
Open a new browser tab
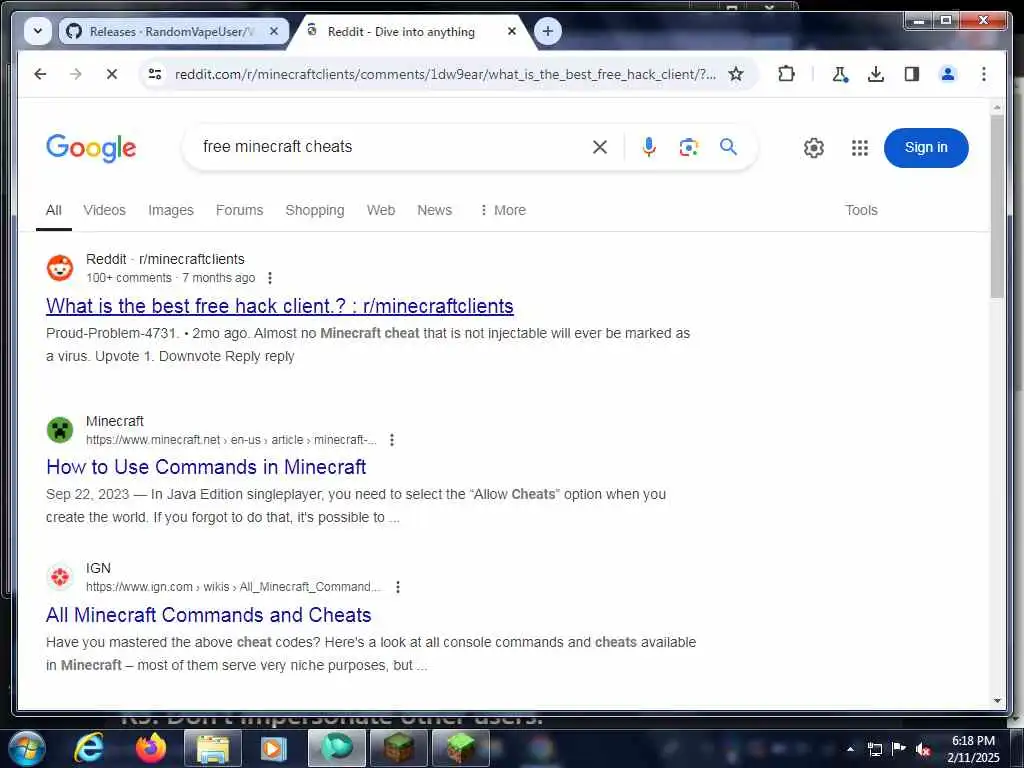coord(547,31)
